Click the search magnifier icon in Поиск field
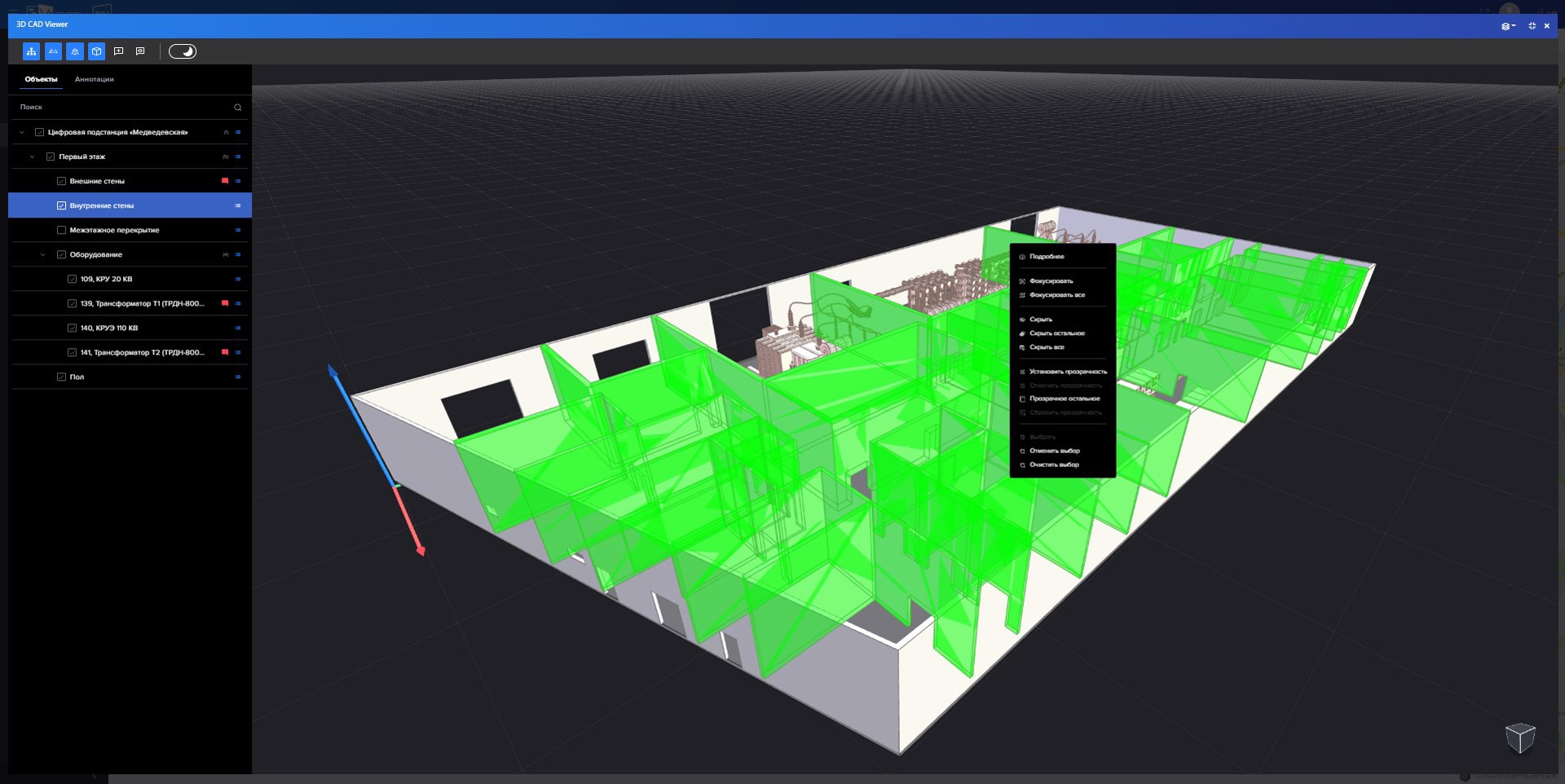This screenshot has width=1565, height=784. pyautogui.click(x=238, y=108)
